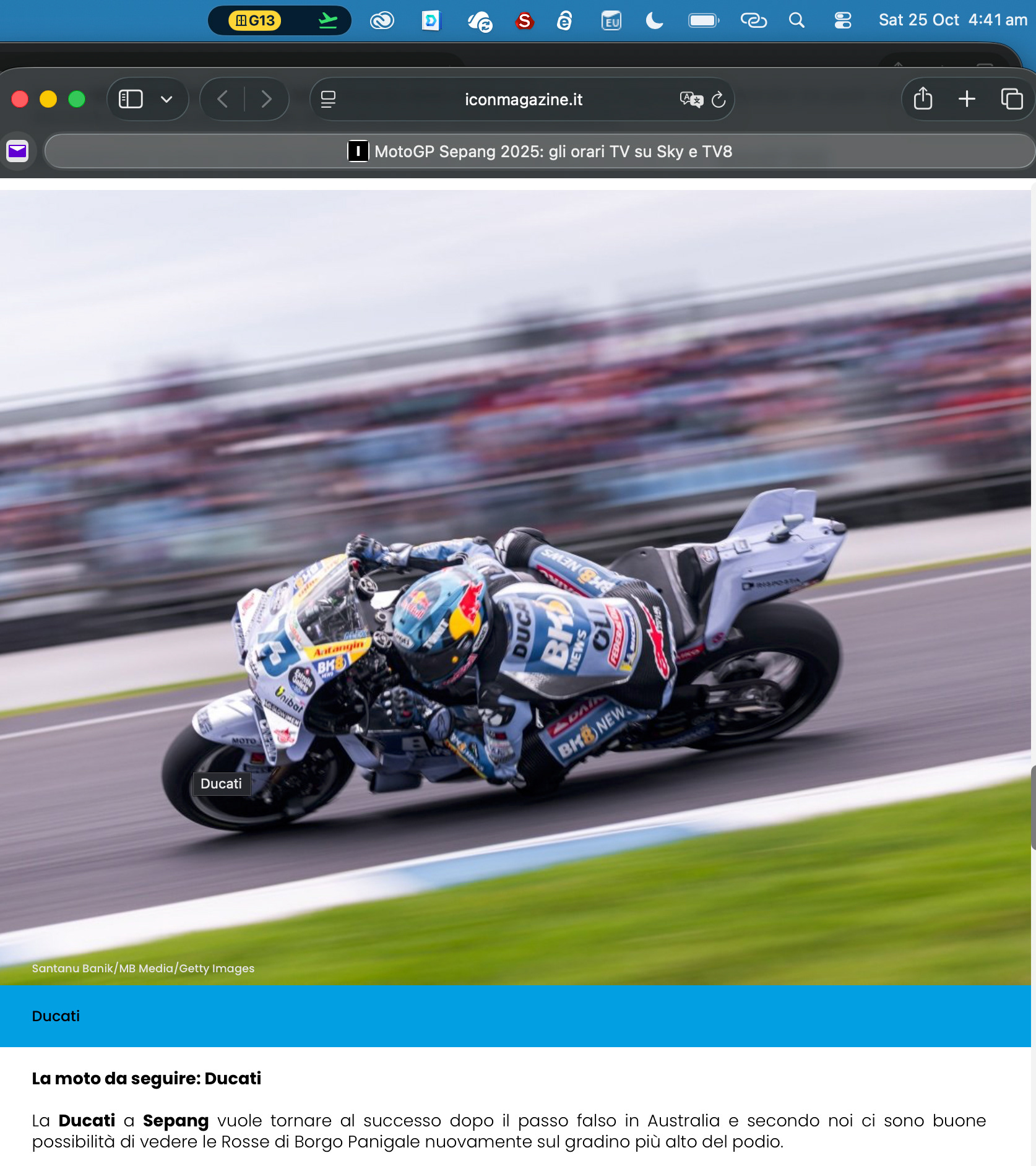
Task: Open the EU calendar menu bar icon
Action: point(611,21)
